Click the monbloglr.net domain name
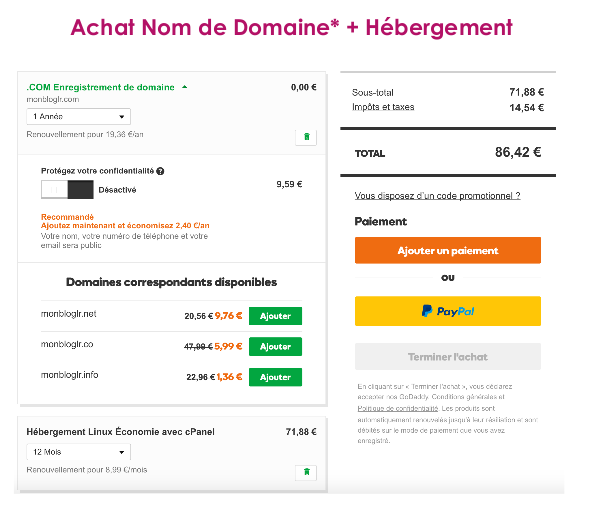This screenshot has width=602, height=510. click(x=68, y=314)
